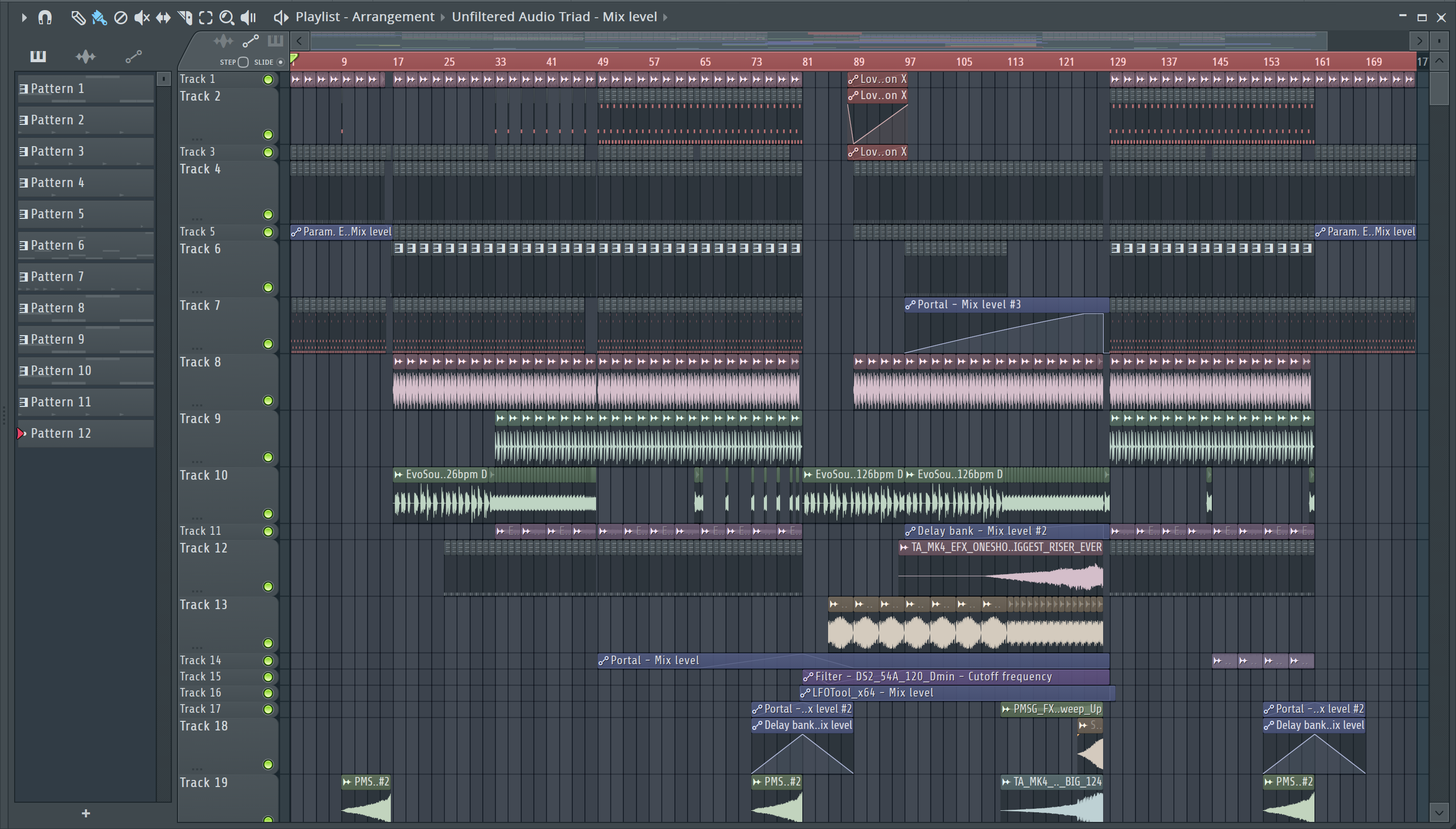Open the picker panel's small options button
The width and height of the screenshot is (1456, 829).
click(163, 78)
